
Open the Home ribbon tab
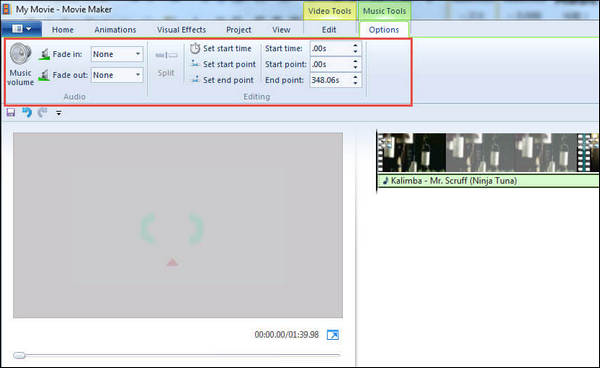(63, 29)
